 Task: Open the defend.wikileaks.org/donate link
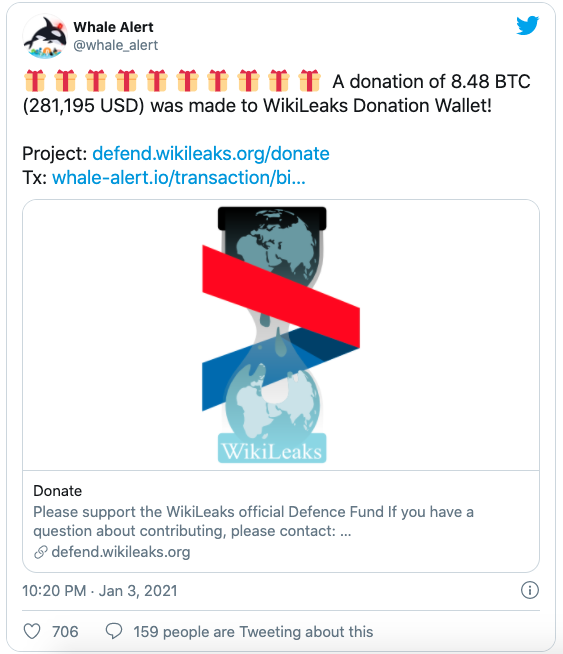pyautogui.click(x=211, y=153)
